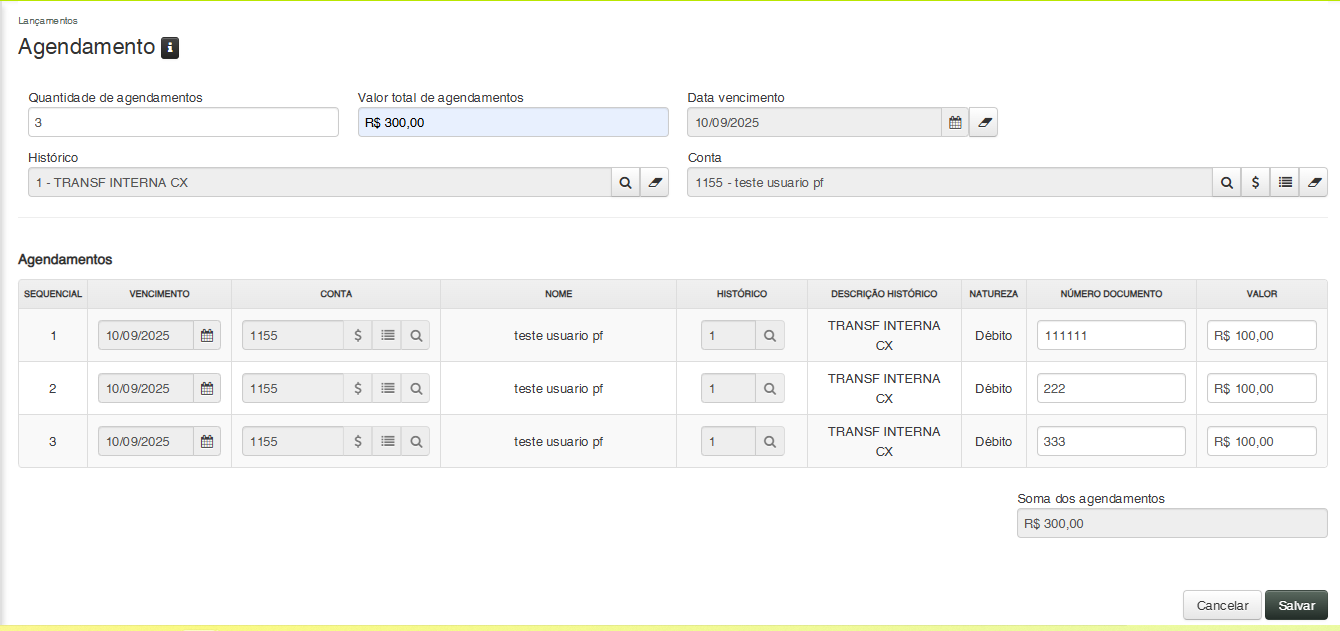Open calendar for row 2 vencimento date
The height and width of the screenshot is (631, 1340).
pyautogui.click(x=207, y=389)
